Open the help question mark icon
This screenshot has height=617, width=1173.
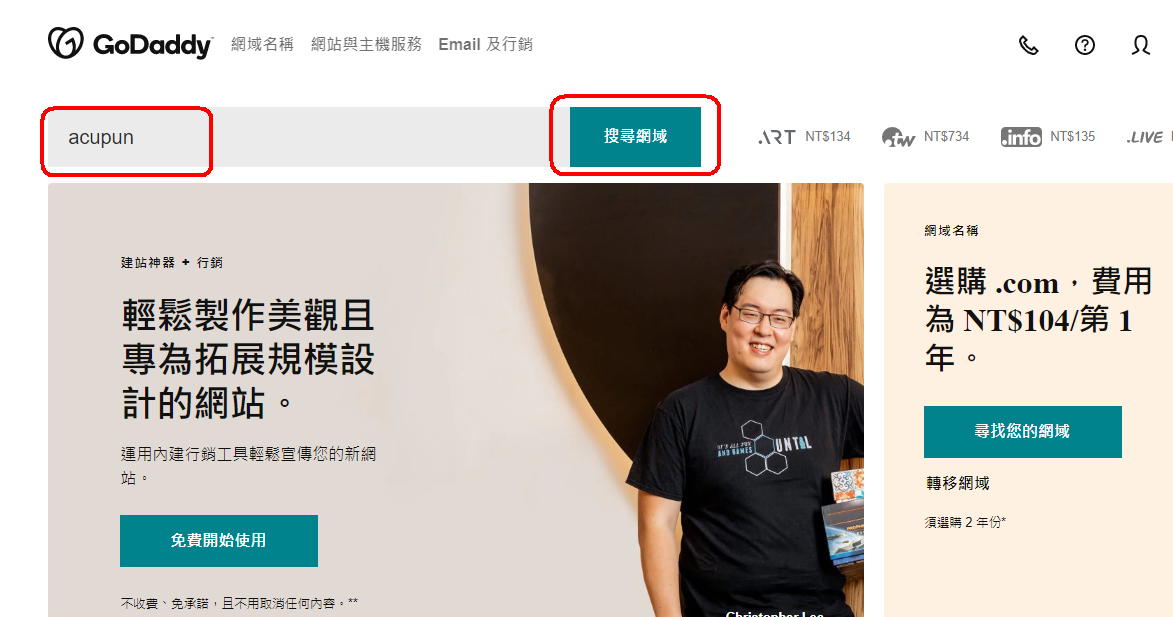[1085, 45]
